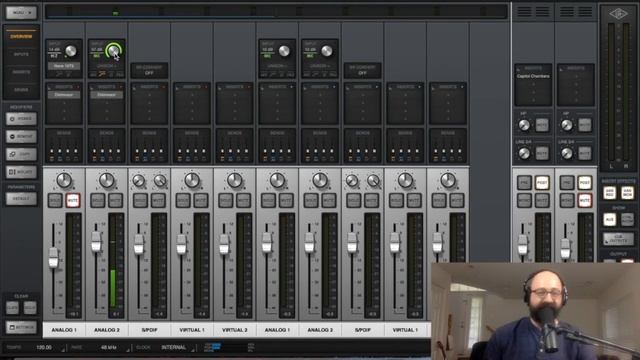Click the green-ringed preamp gain knob

point(113,51)
